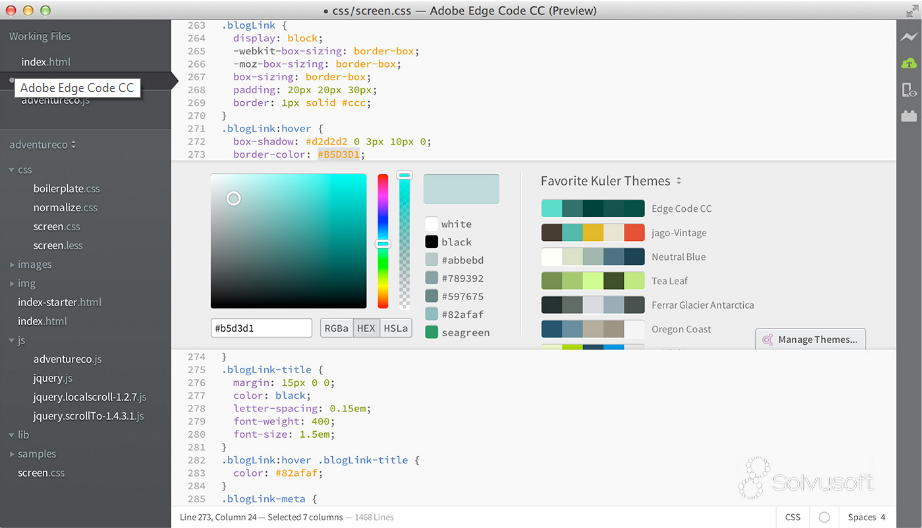The image size is (922, 528).
Task: Click the hex color input field
Action: [x=261, y=328]
